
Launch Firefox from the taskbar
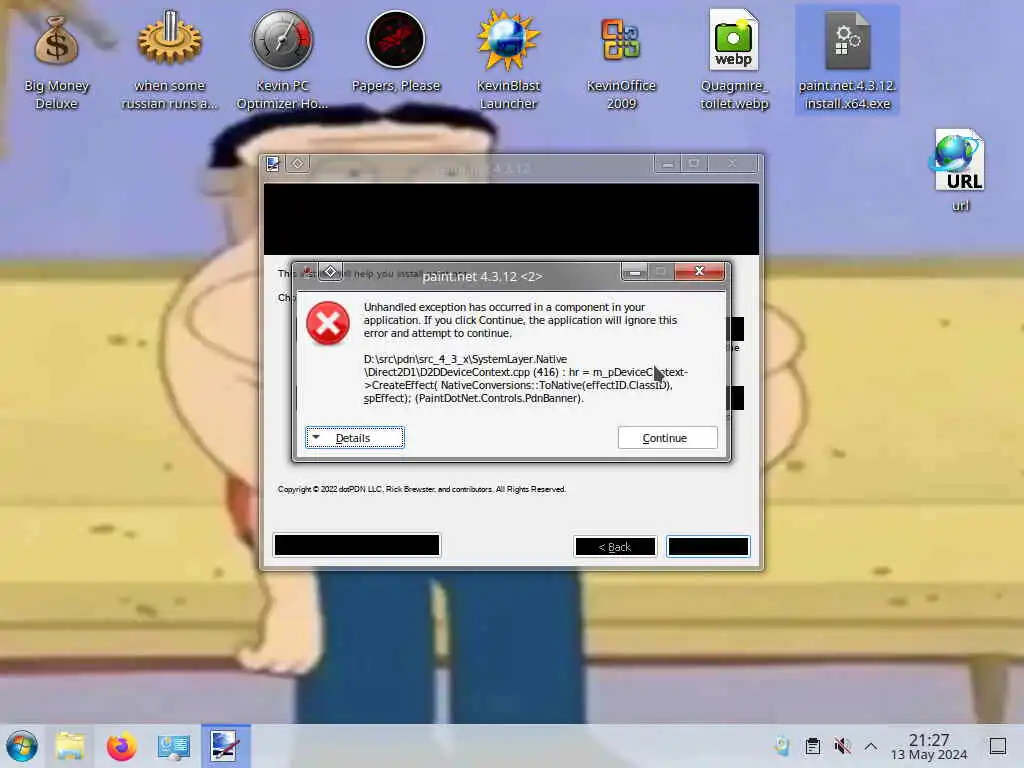pos(121,746)
